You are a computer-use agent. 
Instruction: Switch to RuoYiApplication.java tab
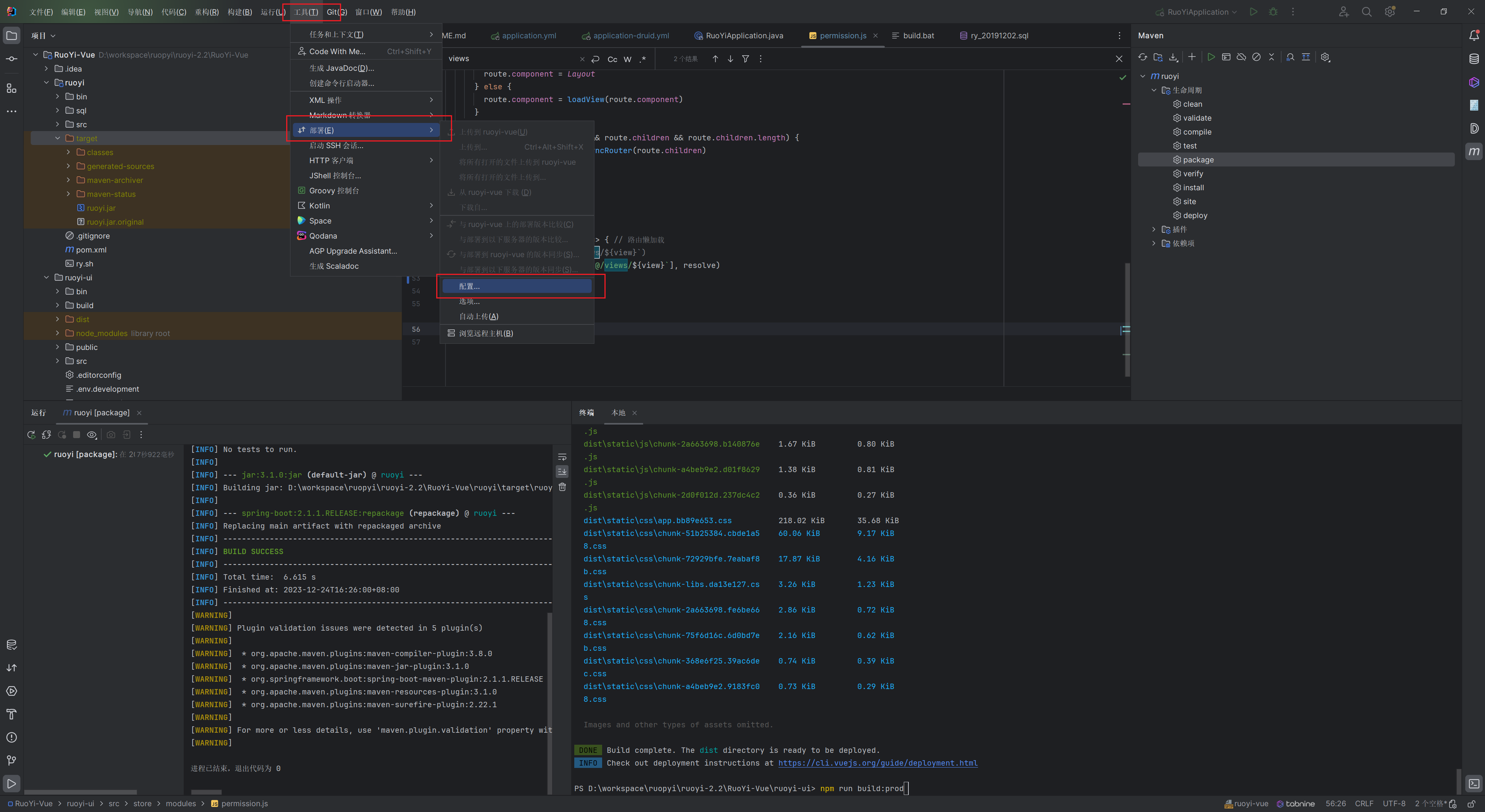[739, 36]
